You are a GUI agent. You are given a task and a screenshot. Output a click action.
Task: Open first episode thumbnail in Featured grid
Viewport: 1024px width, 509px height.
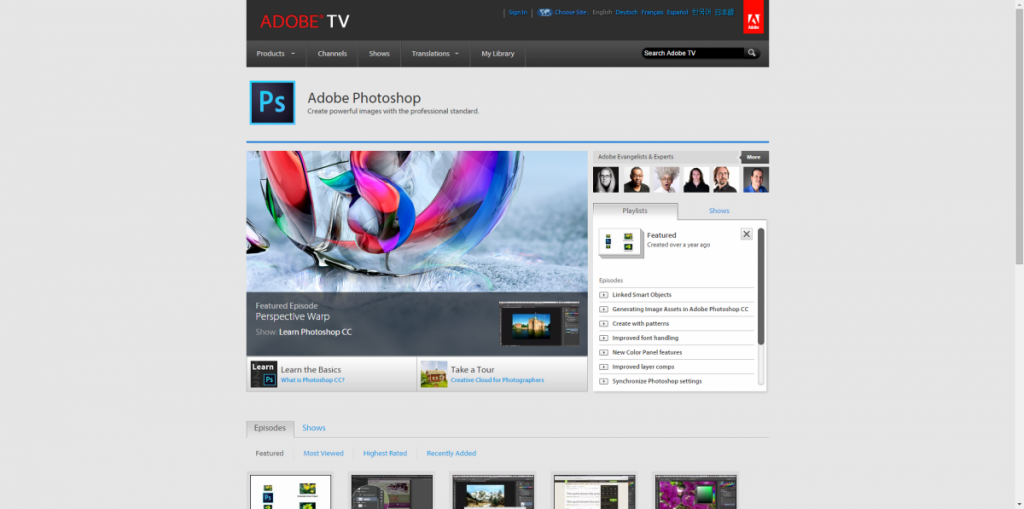click(x=291, y=492)
